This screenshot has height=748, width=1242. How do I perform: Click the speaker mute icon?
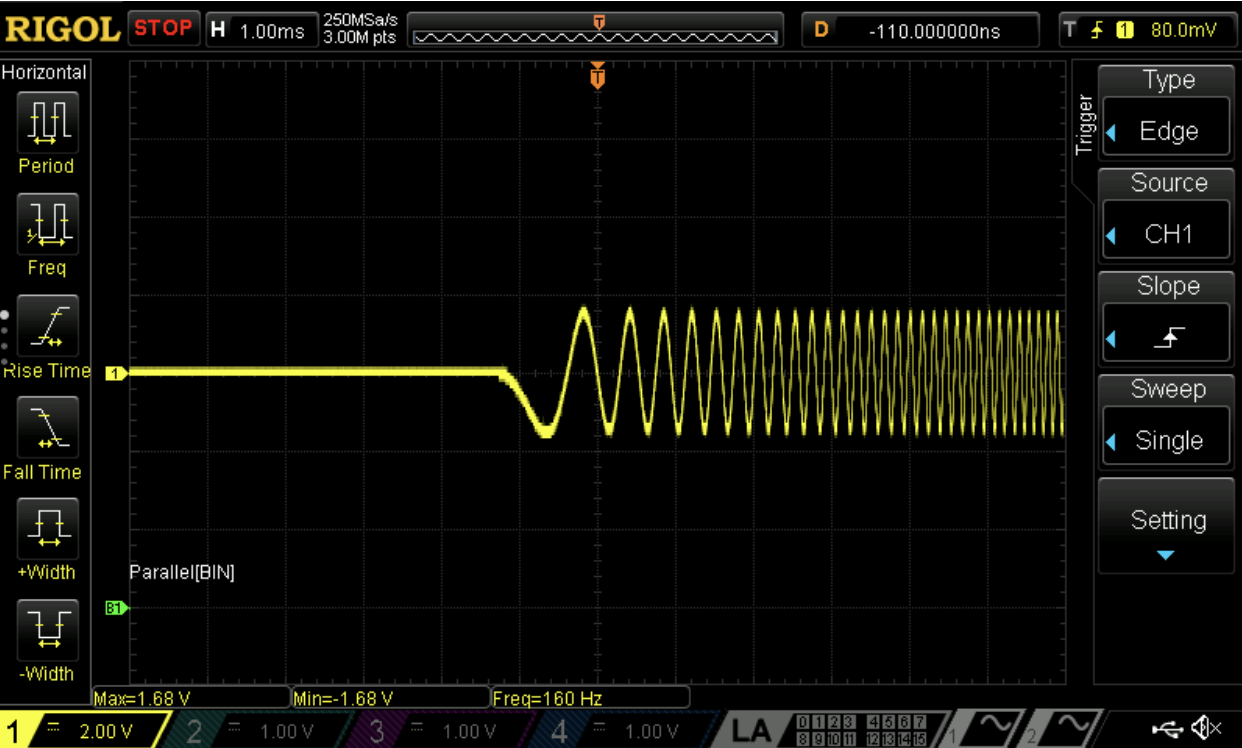(x=1203, y=729)
